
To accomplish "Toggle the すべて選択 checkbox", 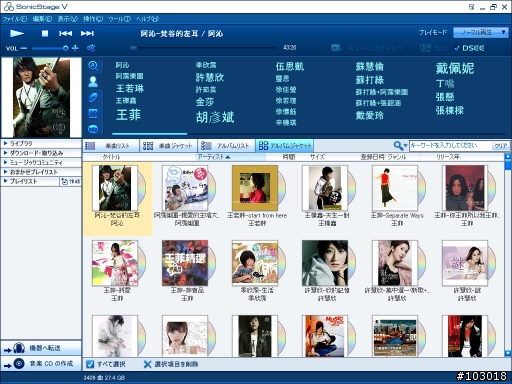I will 90,364.
